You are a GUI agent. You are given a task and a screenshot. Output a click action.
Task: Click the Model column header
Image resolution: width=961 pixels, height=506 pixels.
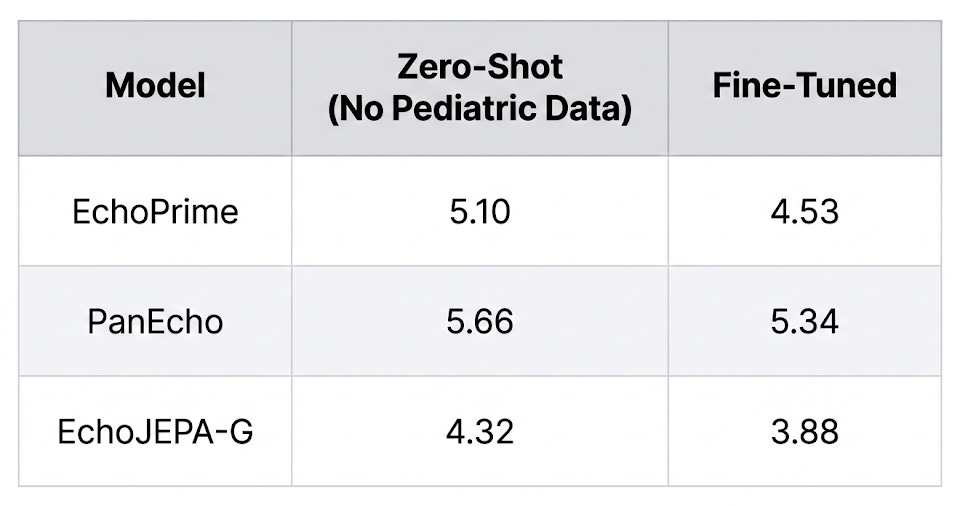click(x=155, y=88)
